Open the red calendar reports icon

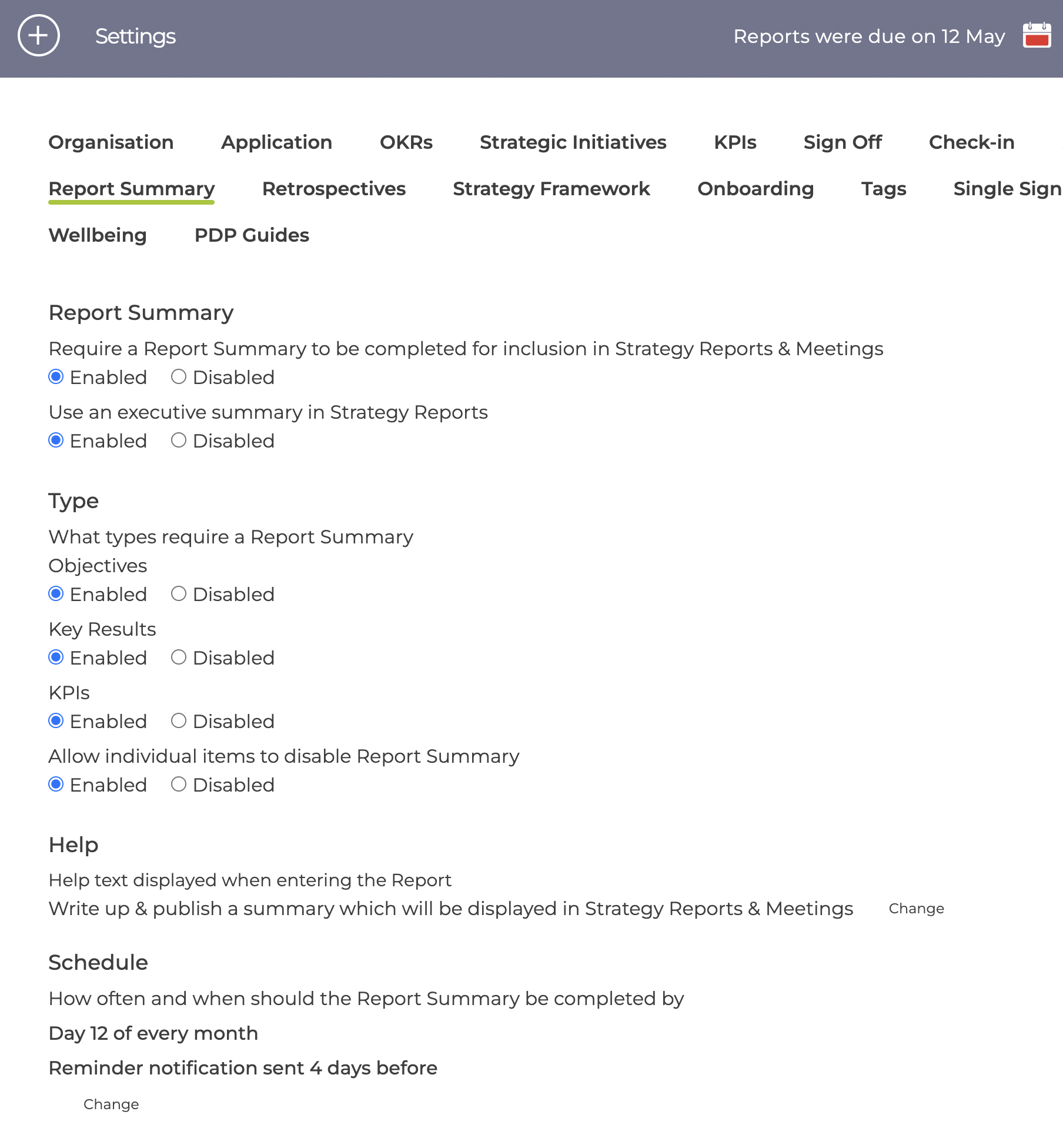coord(1037,36)
